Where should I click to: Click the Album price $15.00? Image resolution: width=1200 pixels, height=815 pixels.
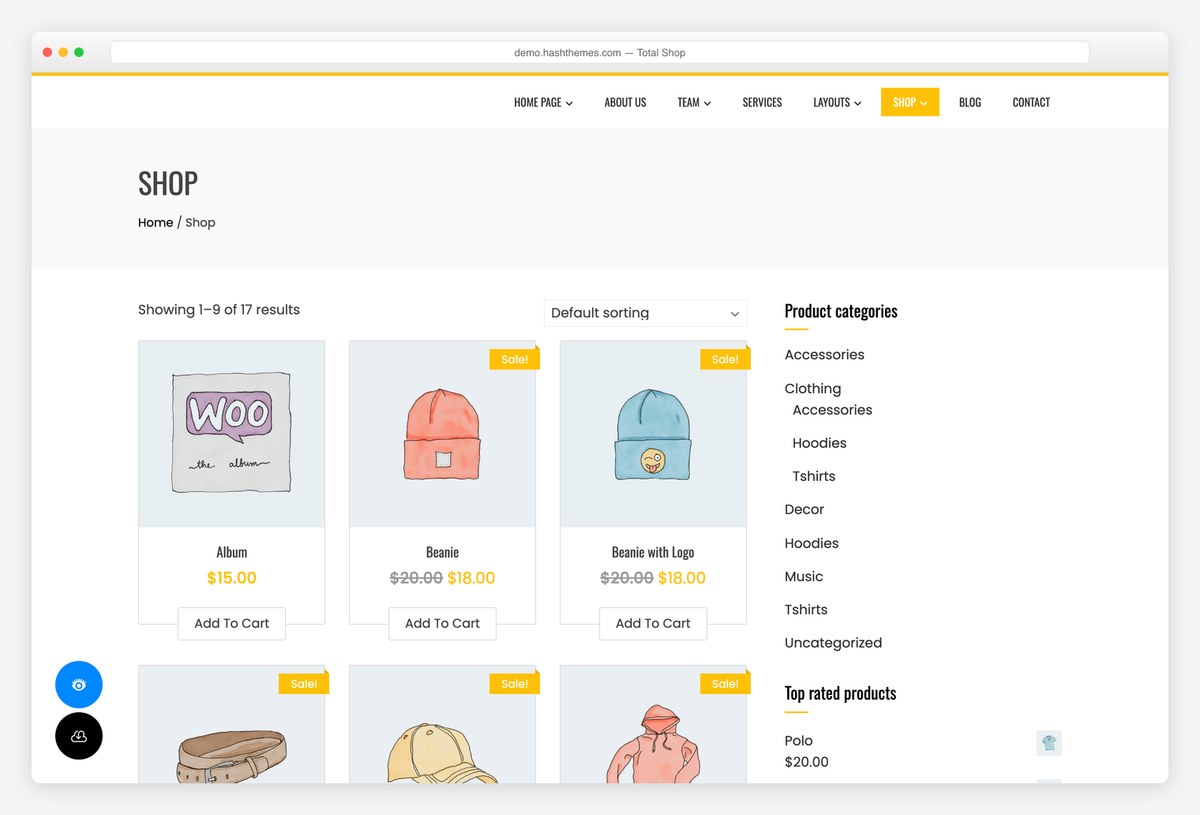(231, 578)
